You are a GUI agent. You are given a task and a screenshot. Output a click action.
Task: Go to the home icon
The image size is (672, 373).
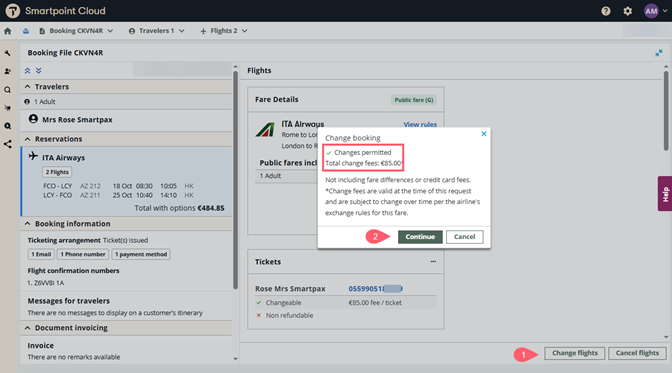[8, 31]
